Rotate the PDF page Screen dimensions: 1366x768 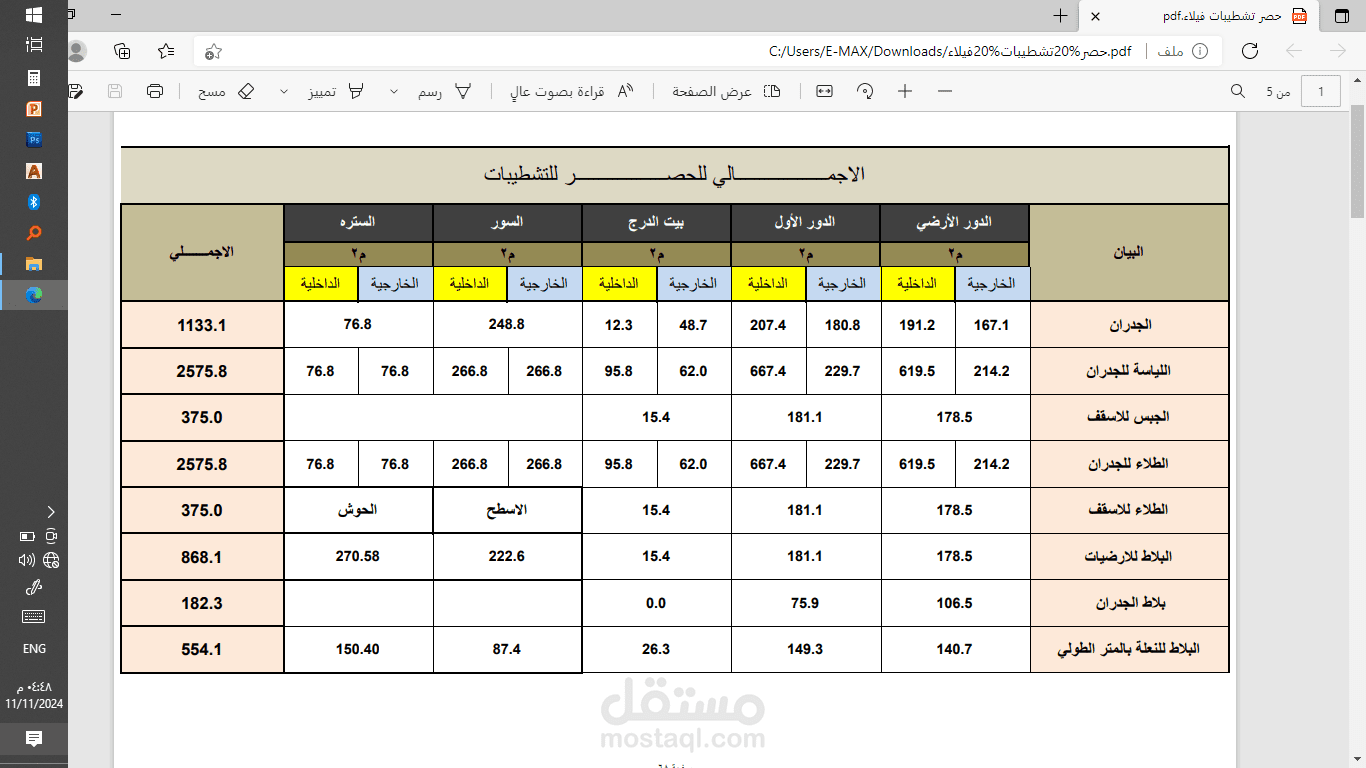865,91
